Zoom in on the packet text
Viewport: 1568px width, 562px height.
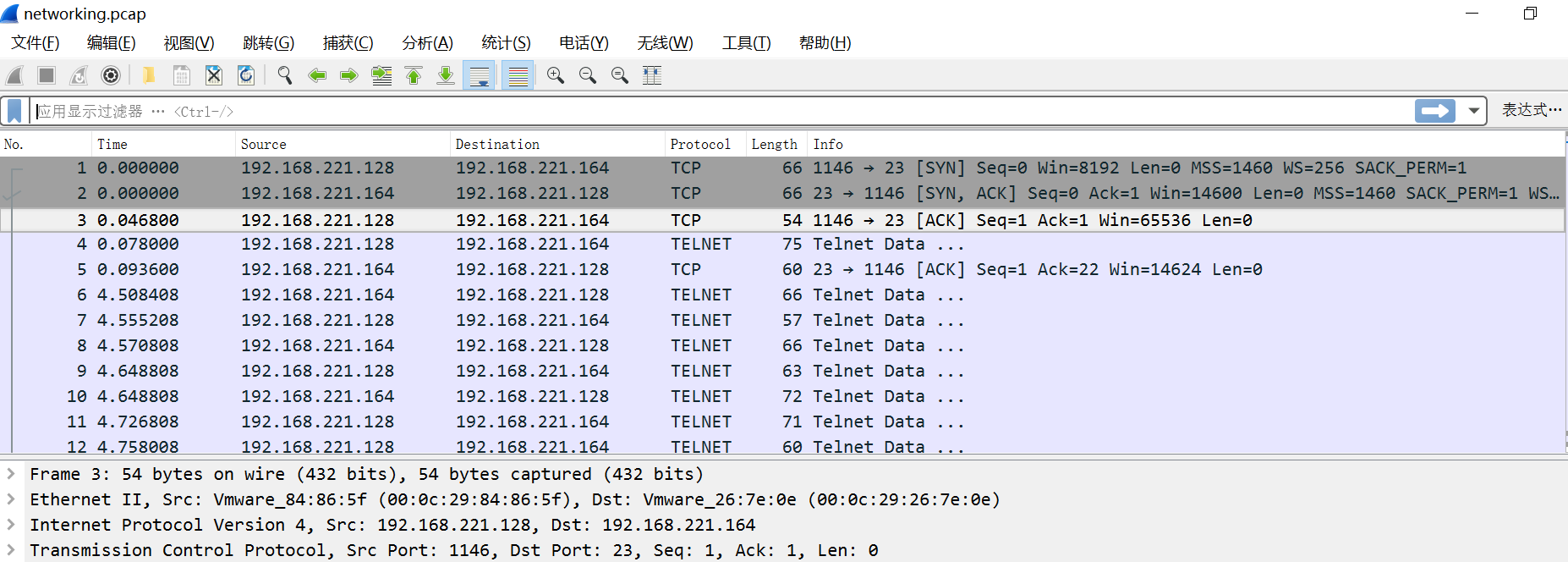(556, 76)
